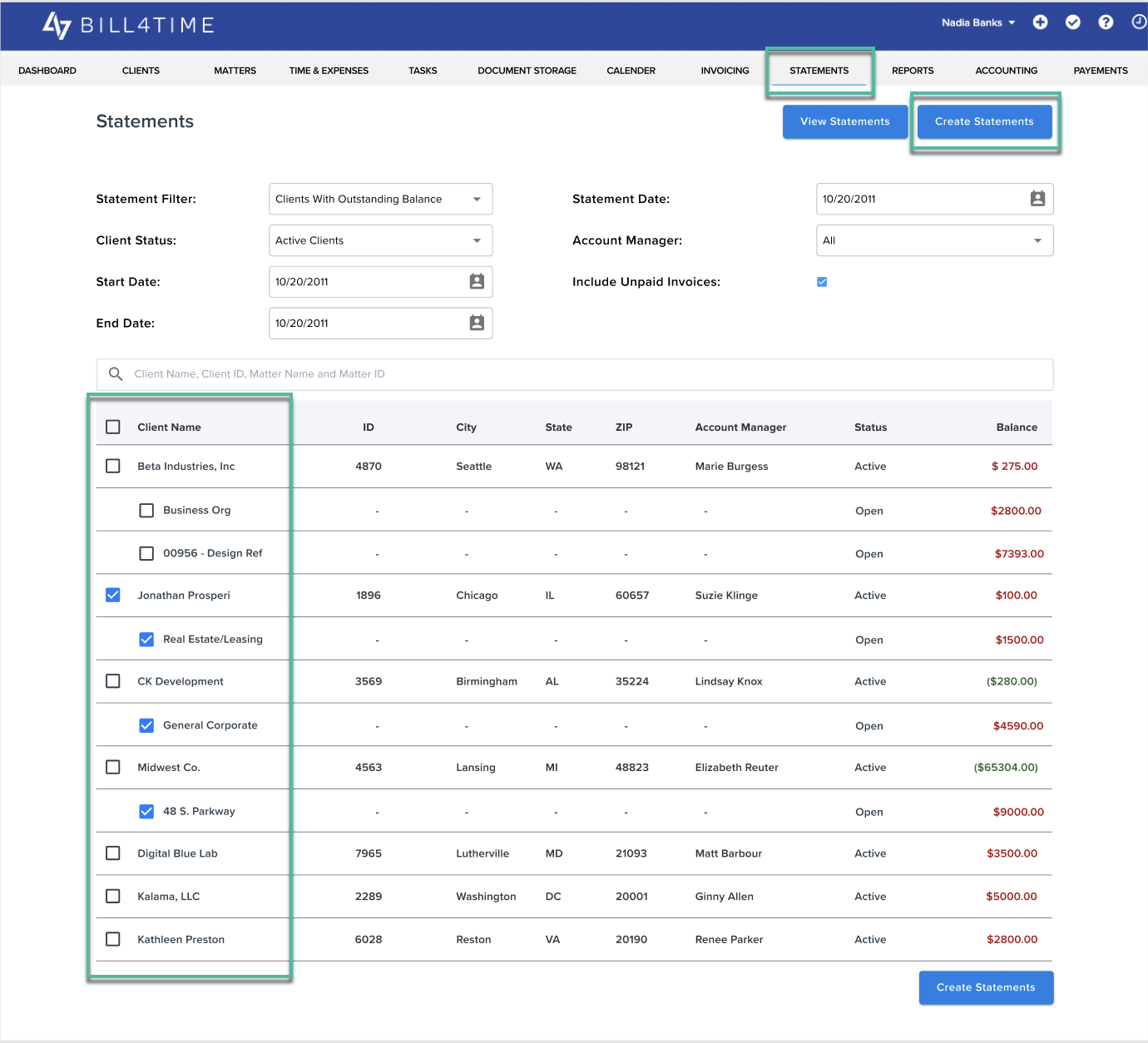Check the 00956 - Design Ref checkbox
Viewport: 1148px width, 1043px height.
pyautogui.click(x=146, y=554)
